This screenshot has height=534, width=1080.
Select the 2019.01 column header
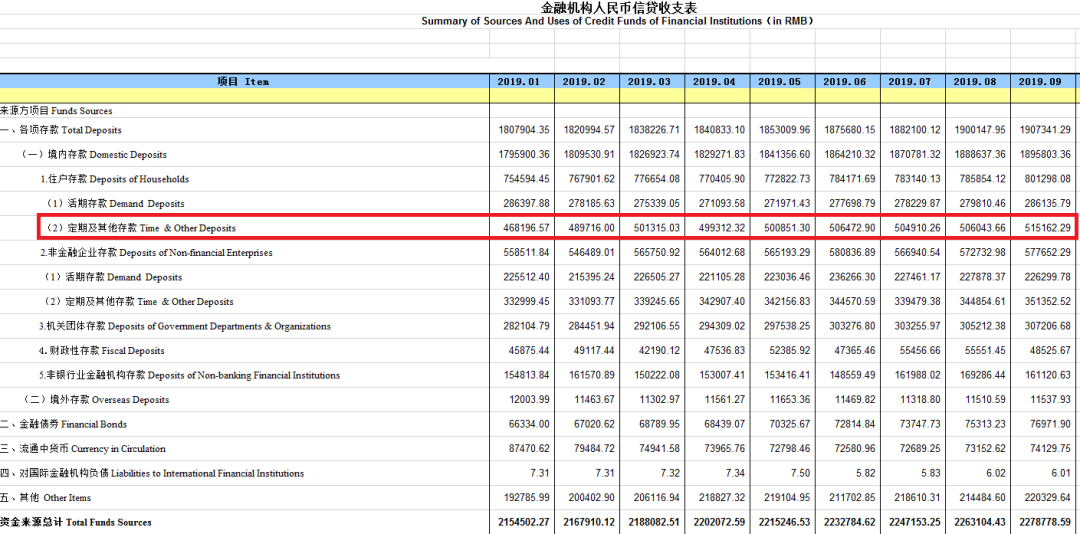click(x=521, y=81)
